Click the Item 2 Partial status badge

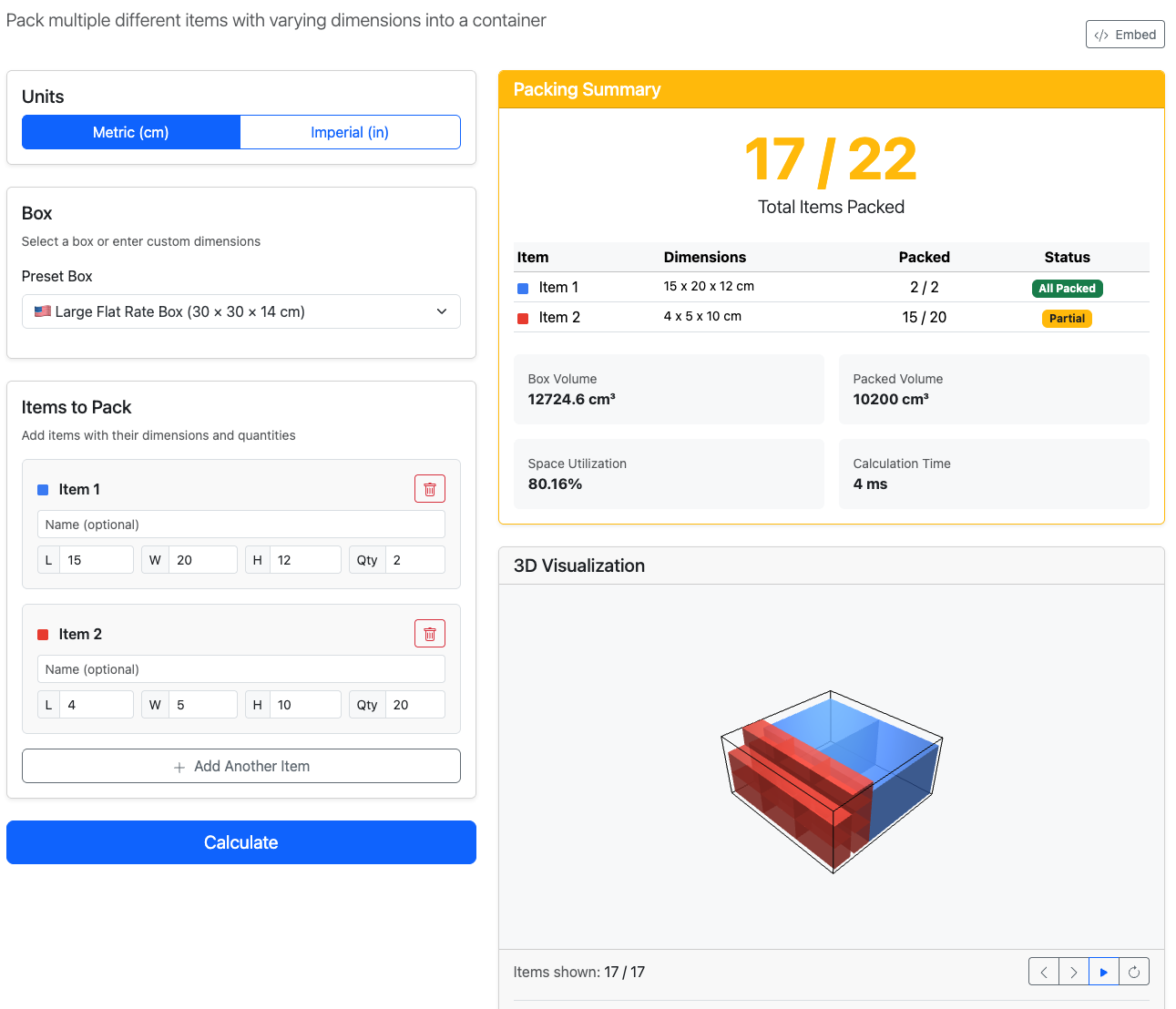1067,318
